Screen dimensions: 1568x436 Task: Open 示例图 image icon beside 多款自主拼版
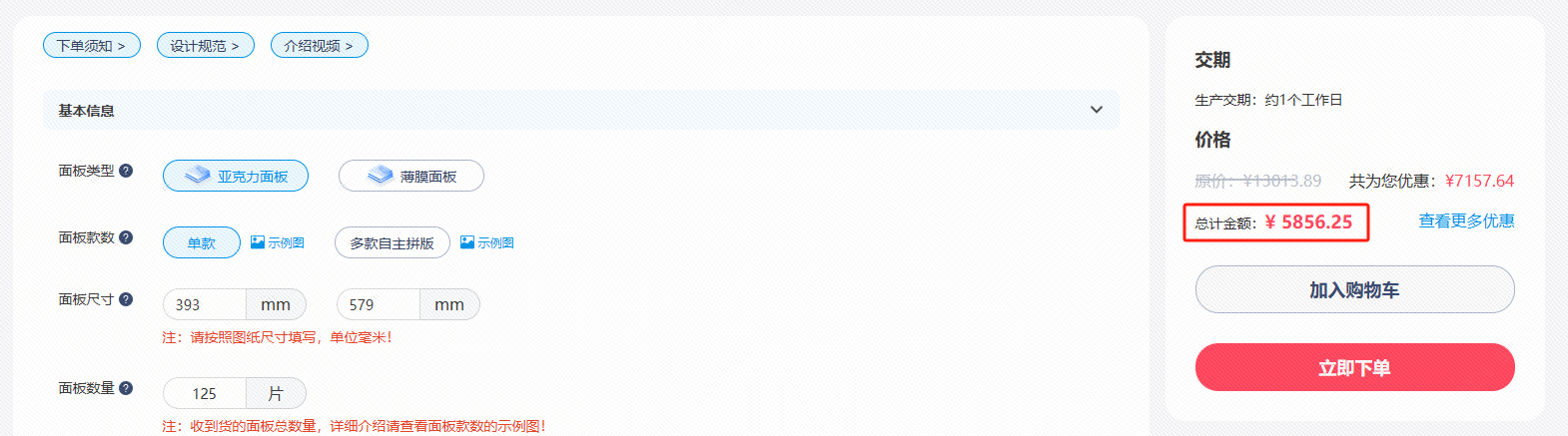click(x=467, y=242)
